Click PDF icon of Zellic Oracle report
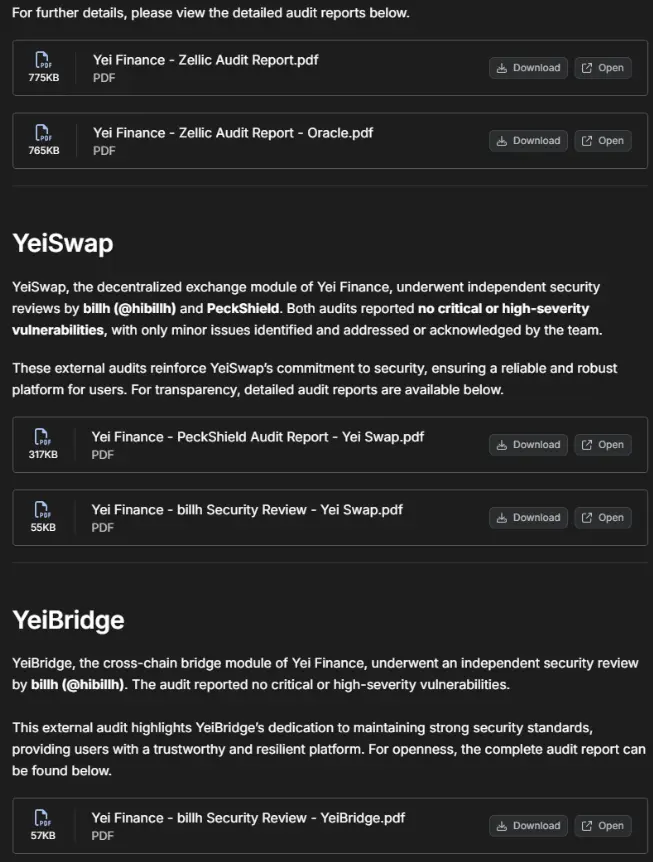 44,133
